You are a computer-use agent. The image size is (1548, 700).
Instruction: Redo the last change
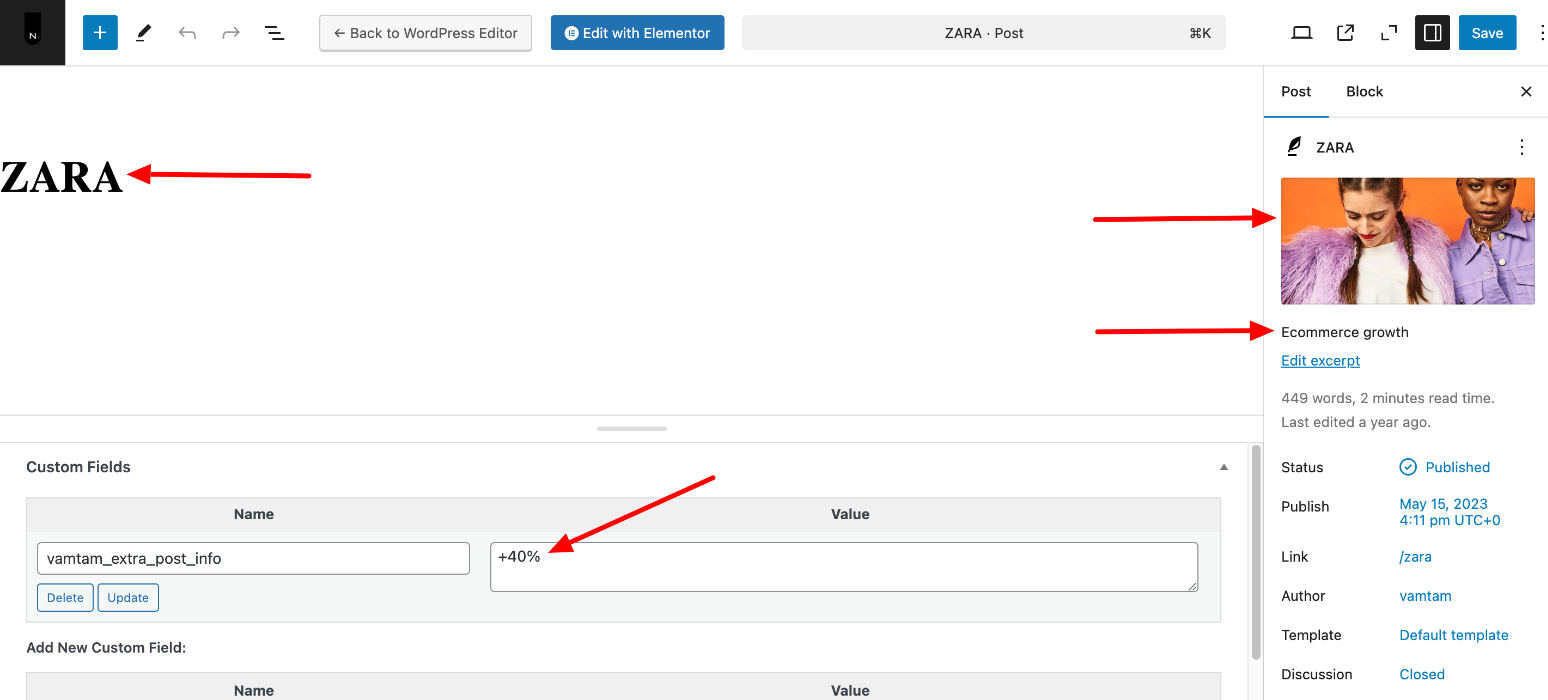231,33
